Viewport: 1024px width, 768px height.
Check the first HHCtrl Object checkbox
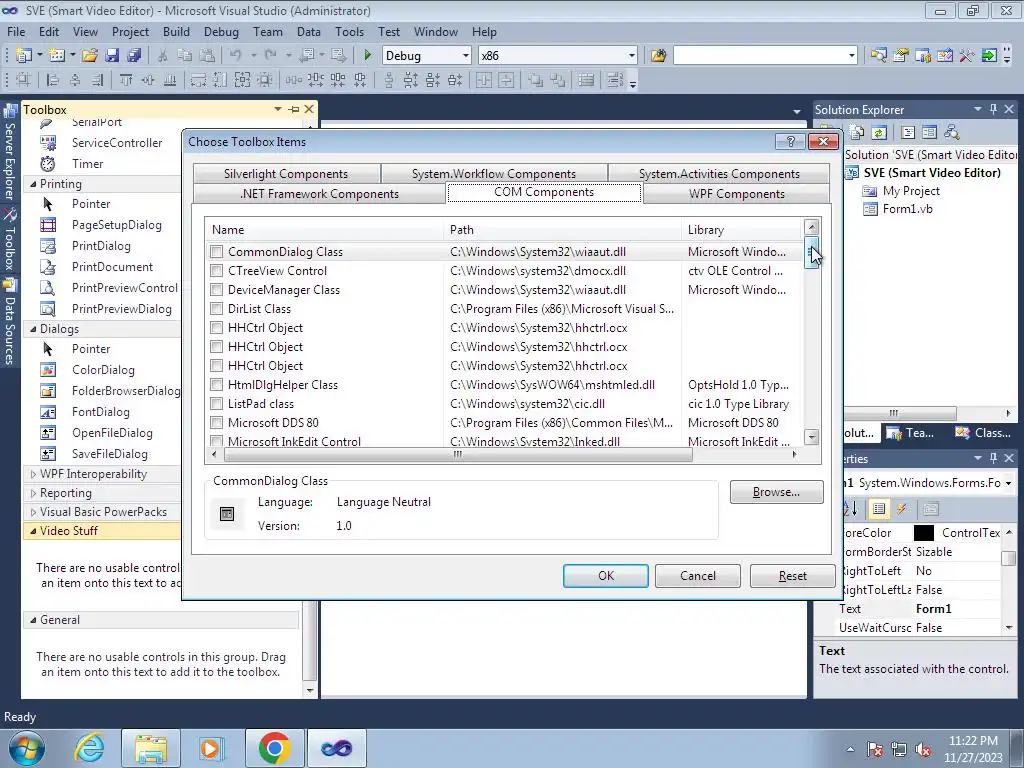pos(216,327)
